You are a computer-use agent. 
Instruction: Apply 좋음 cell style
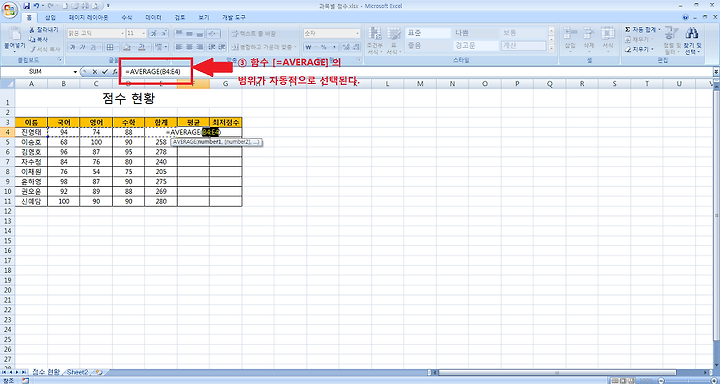click(427, 46)
